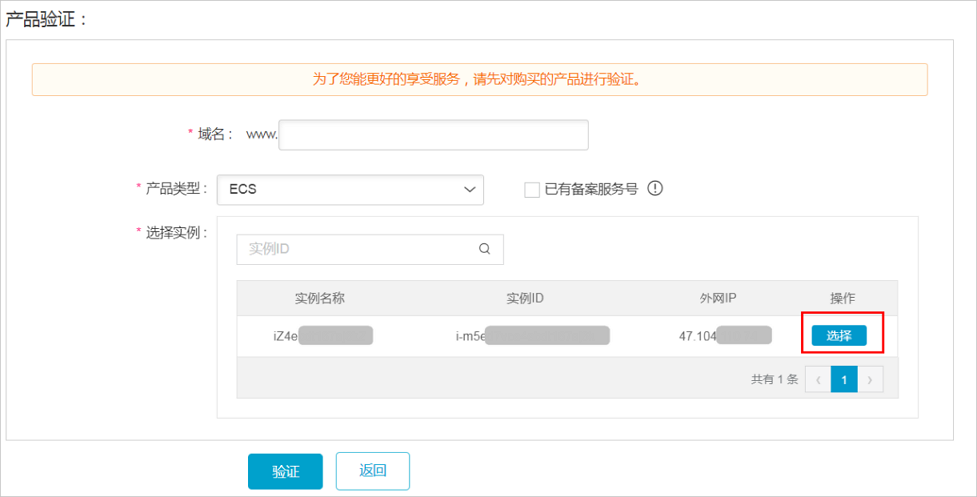Click the blue 验证 button

[x=285, y=471]
